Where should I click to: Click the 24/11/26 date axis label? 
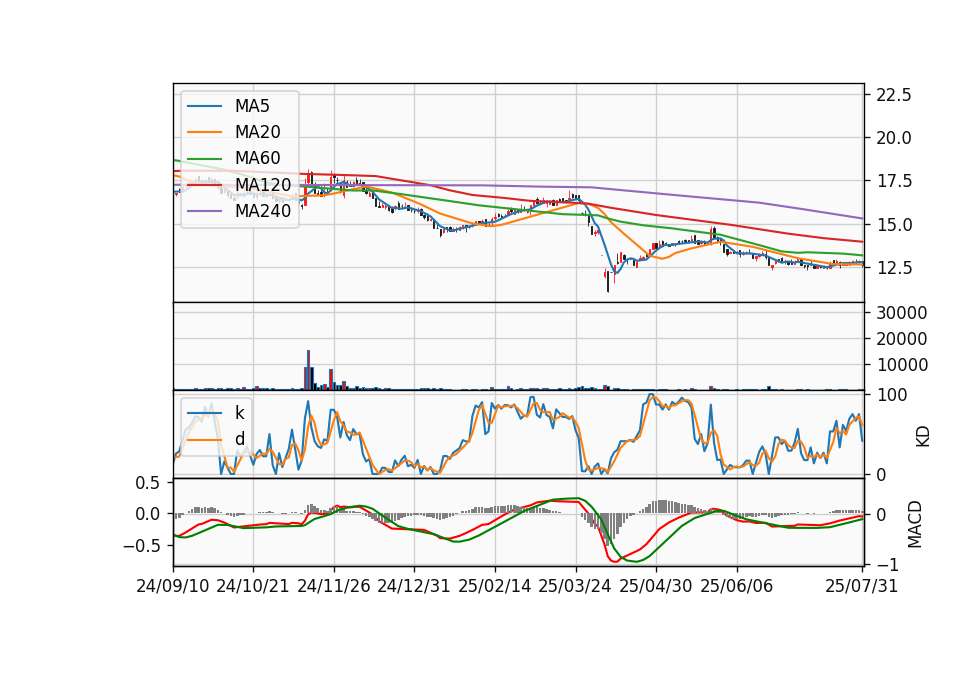334,586
